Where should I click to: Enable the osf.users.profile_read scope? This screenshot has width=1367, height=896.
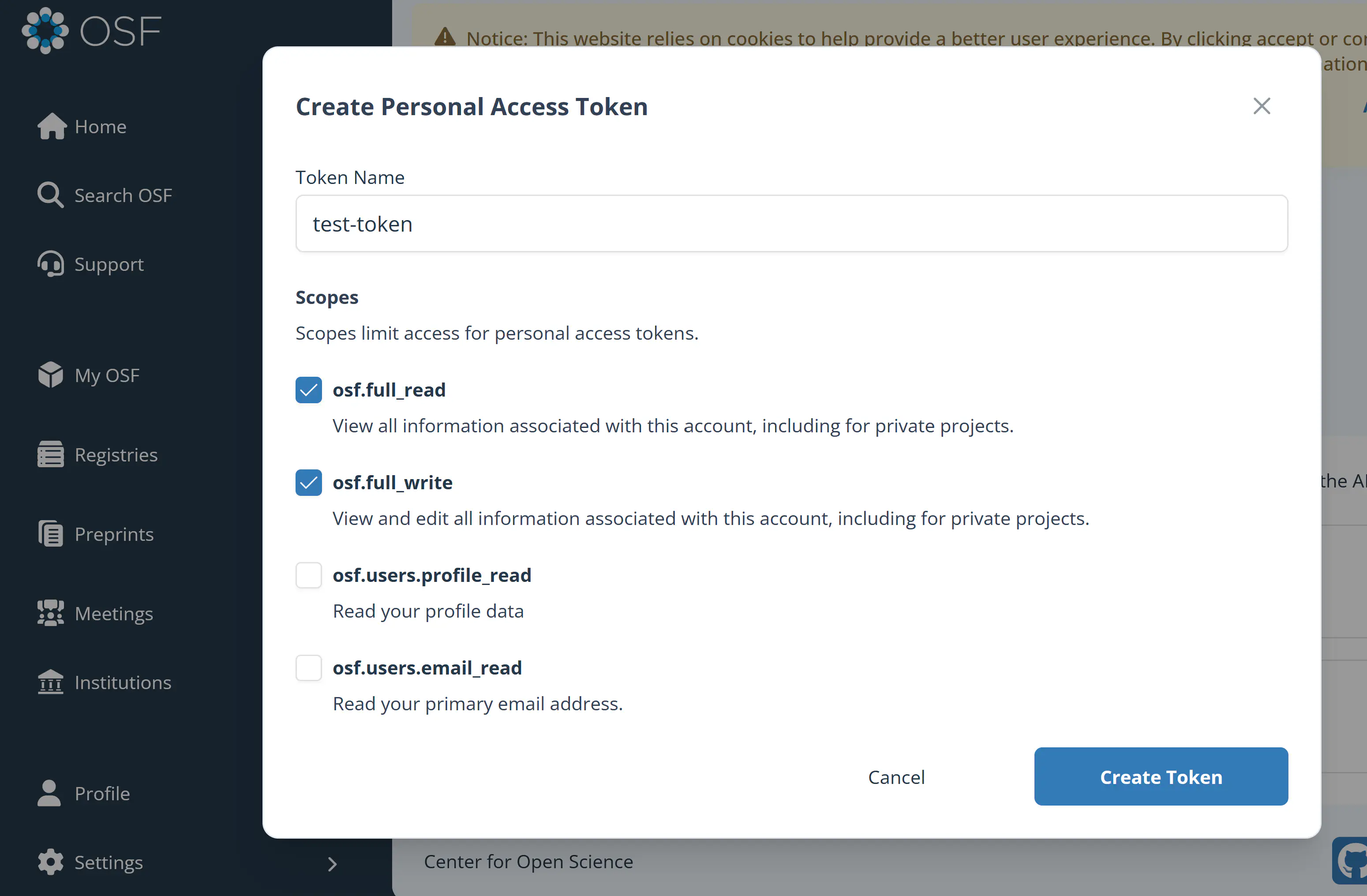coord(308,575)
